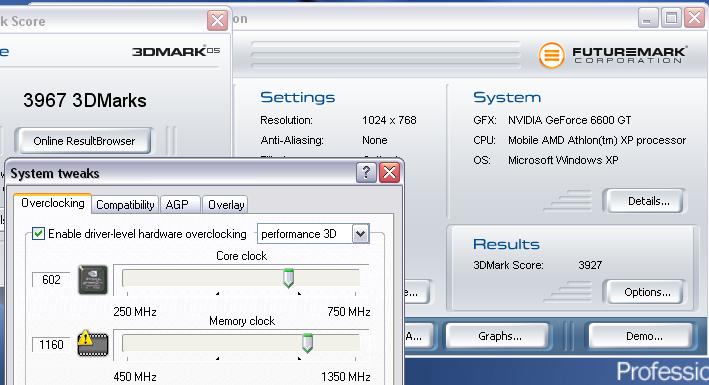Click the 750 MHz core clock maximum label

point(349,312)
